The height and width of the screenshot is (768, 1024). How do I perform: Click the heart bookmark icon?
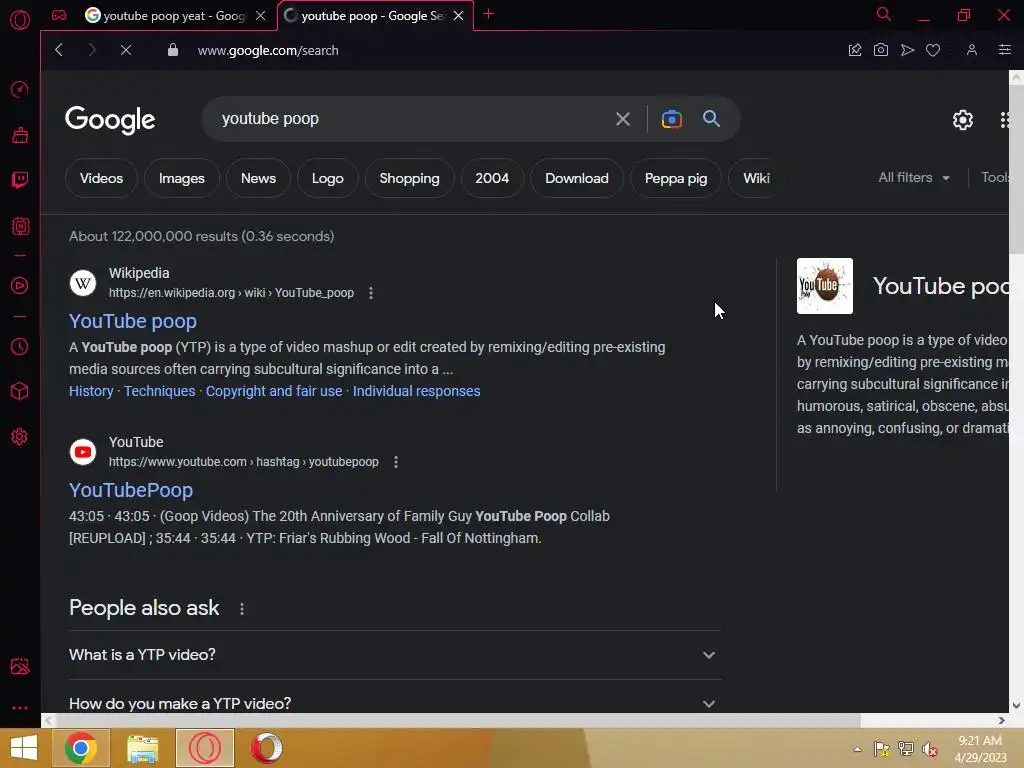pos(933,50)
